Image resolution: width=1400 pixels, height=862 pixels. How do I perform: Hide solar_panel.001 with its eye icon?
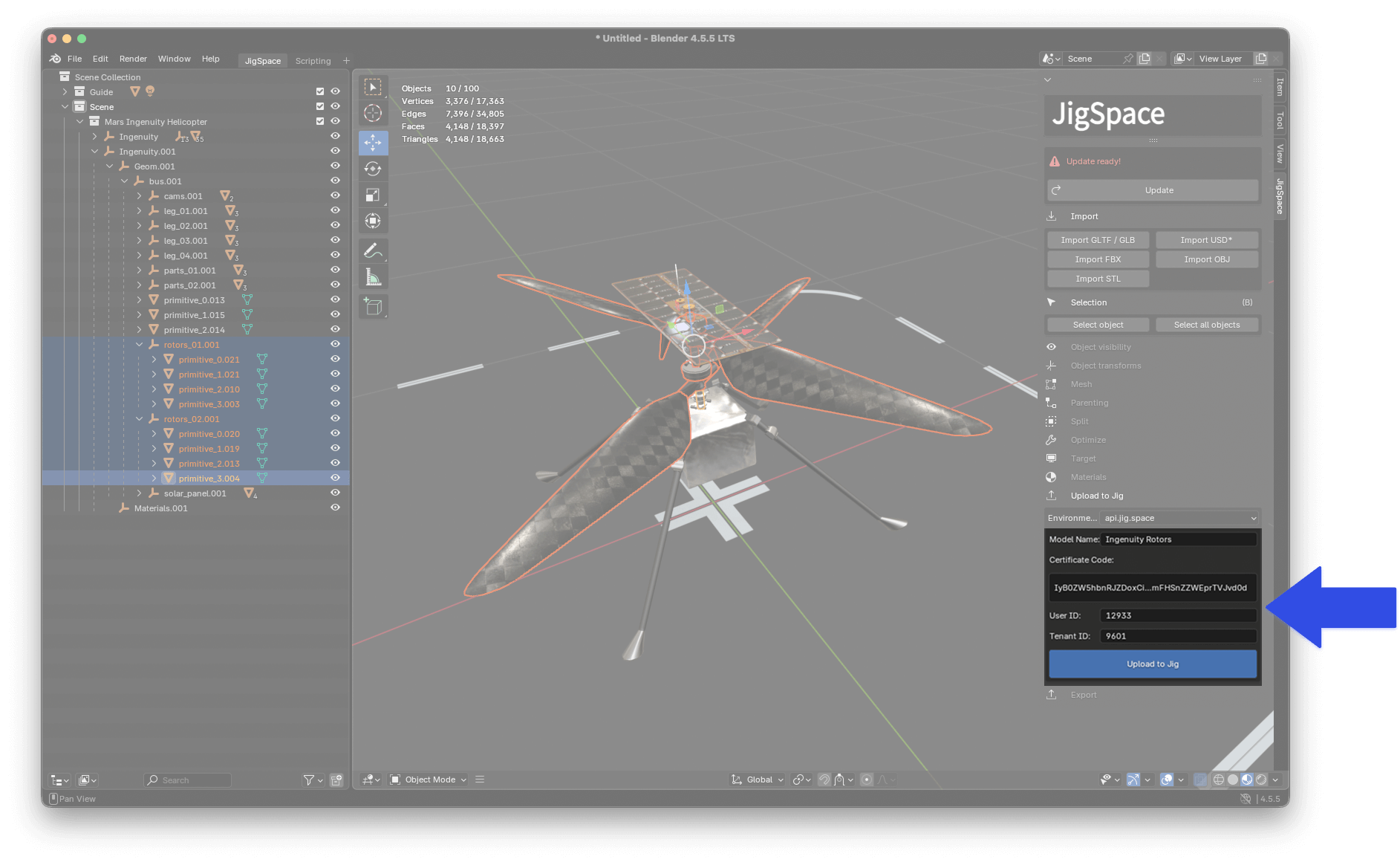335,493
